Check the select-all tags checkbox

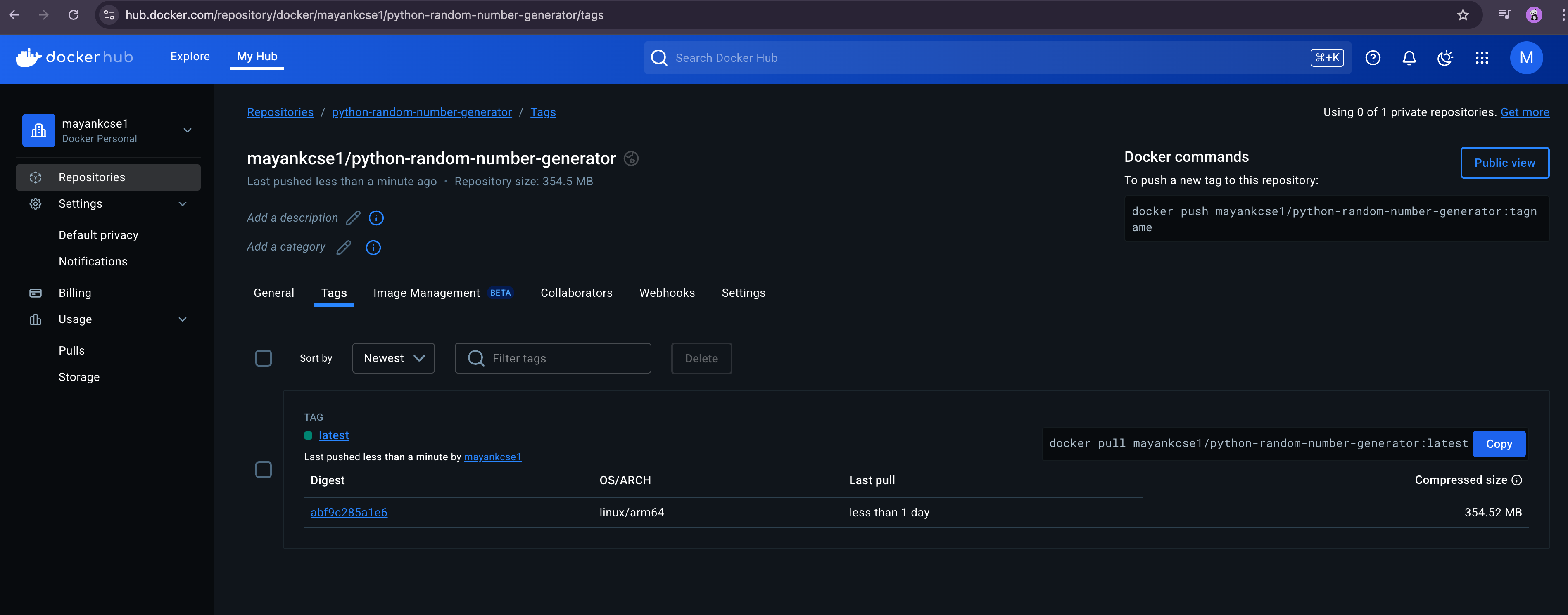click(x=264, y=358)
